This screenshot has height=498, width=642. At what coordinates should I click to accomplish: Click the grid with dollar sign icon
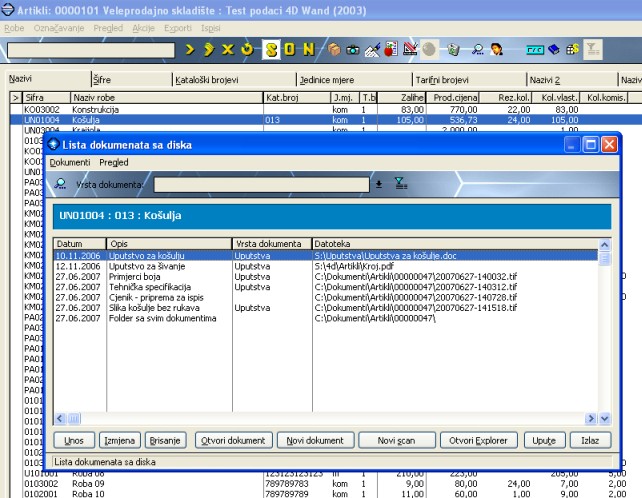point(572,50)
